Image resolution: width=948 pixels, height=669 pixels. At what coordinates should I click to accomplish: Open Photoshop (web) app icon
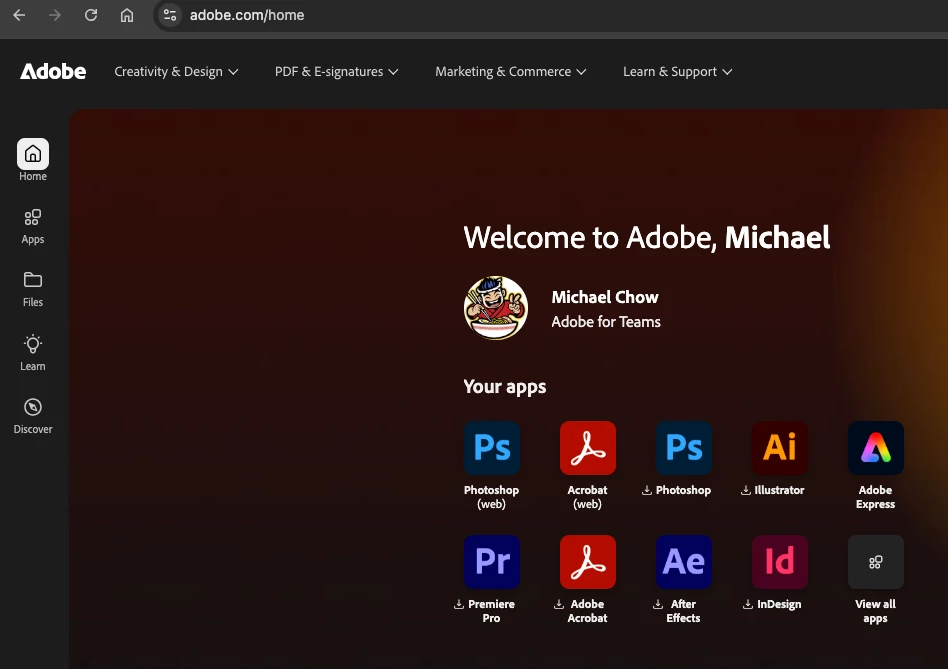492,448
